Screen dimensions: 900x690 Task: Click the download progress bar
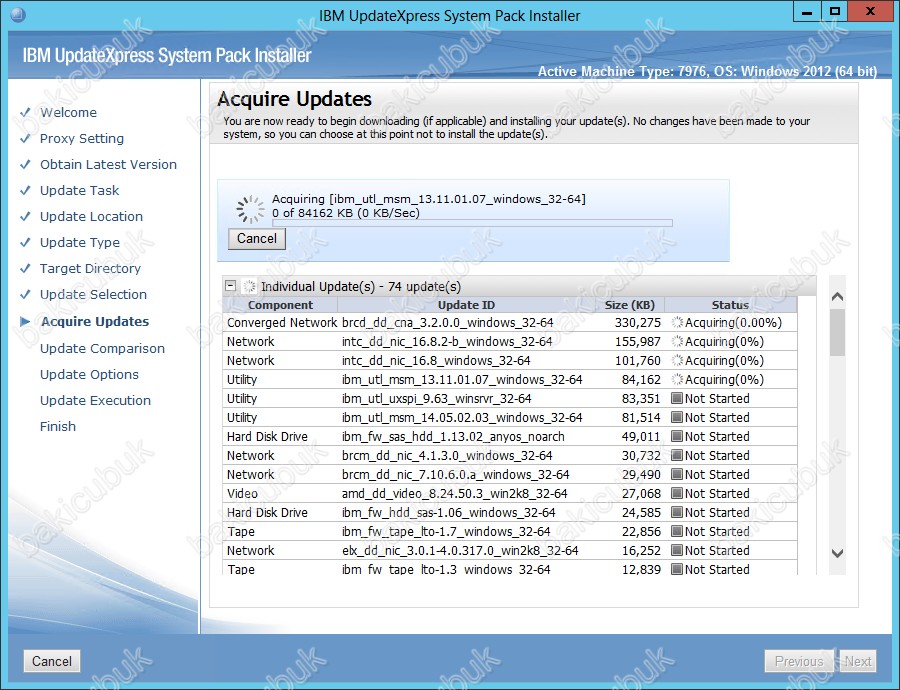pos(472,223)
